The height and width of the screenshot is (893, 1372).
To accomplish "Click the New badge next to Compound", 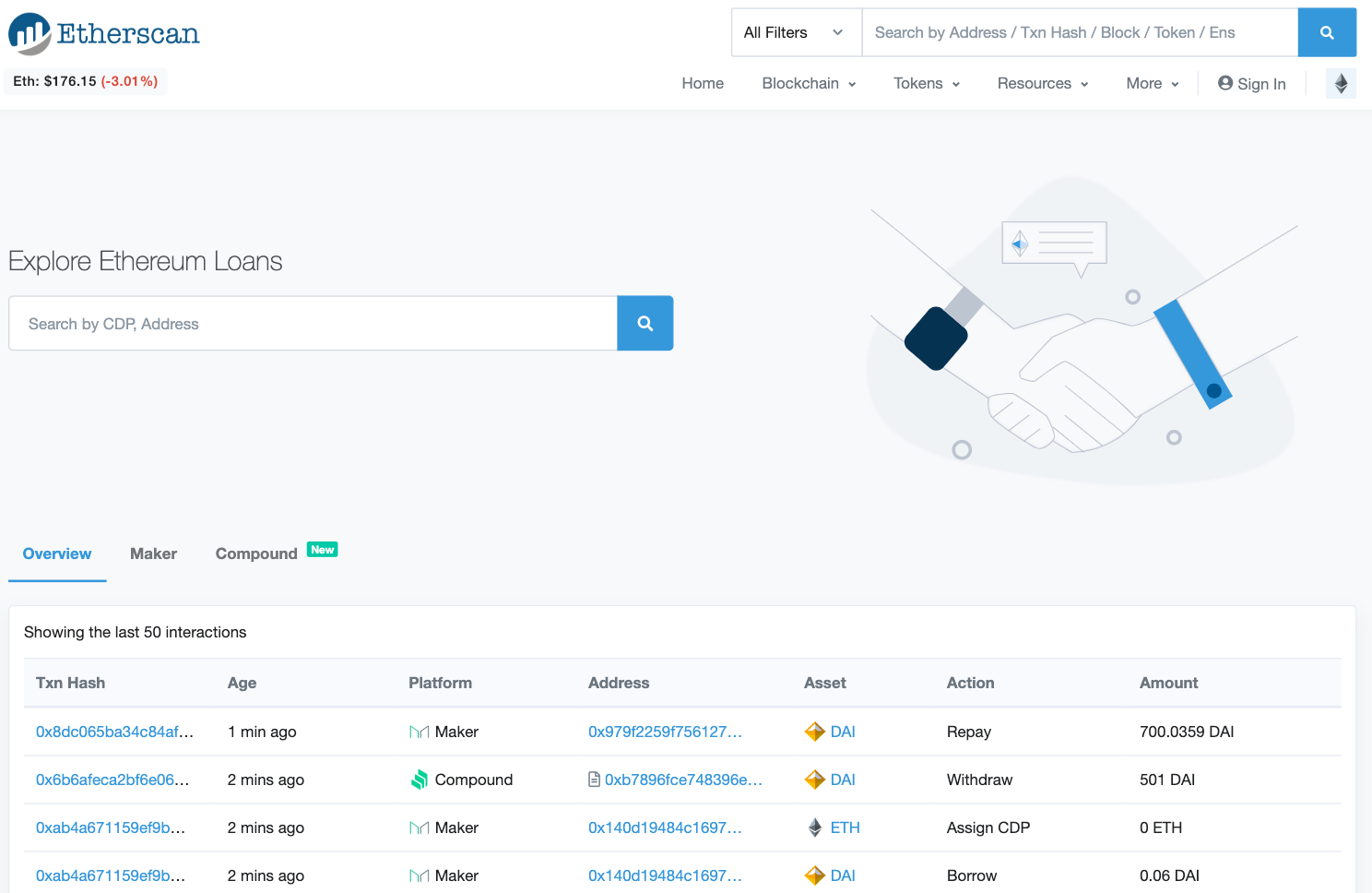I will point(323,550).
